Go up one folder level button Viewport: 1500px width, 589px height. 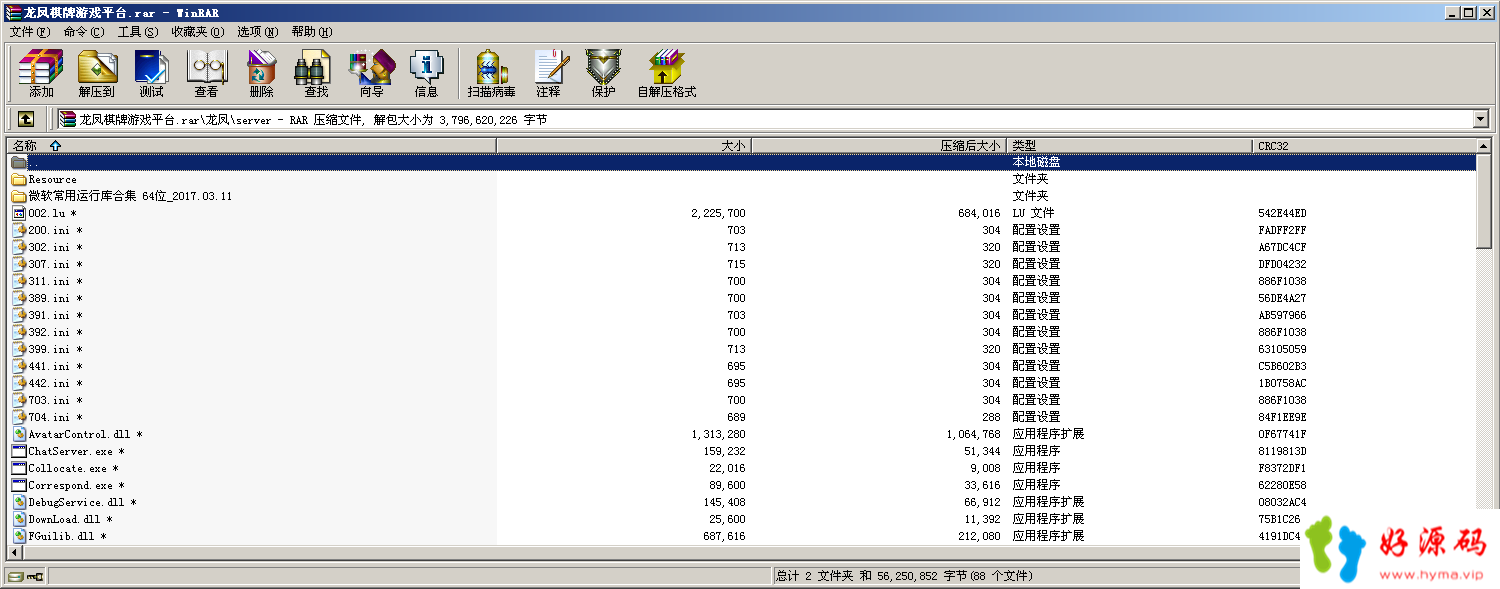pyautogui.click(x=26, y=119)
